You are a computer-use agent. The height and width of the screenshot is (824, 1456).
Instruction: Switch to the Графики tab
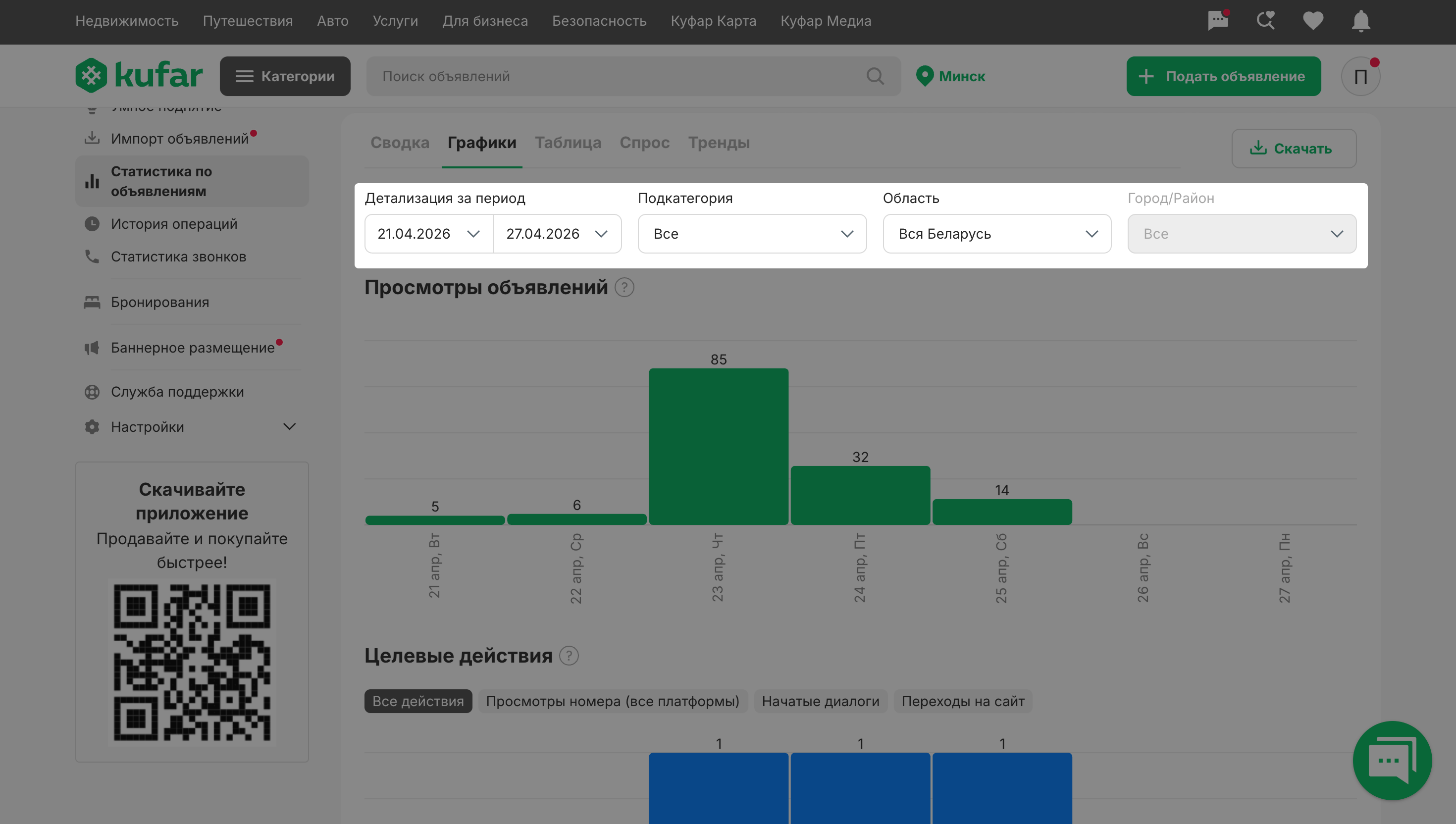coord(481,143)
